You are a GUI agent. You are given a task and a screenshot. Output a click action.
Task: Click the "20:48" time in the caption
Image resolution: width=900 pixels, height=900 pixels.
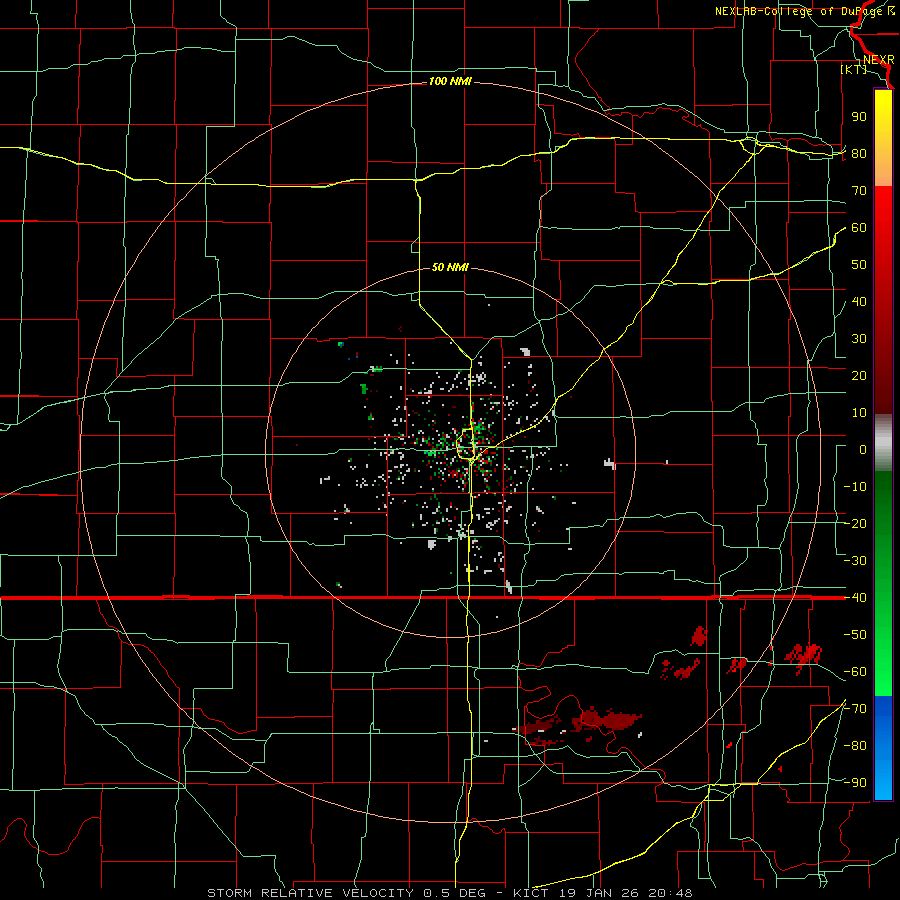pos(670,893)
